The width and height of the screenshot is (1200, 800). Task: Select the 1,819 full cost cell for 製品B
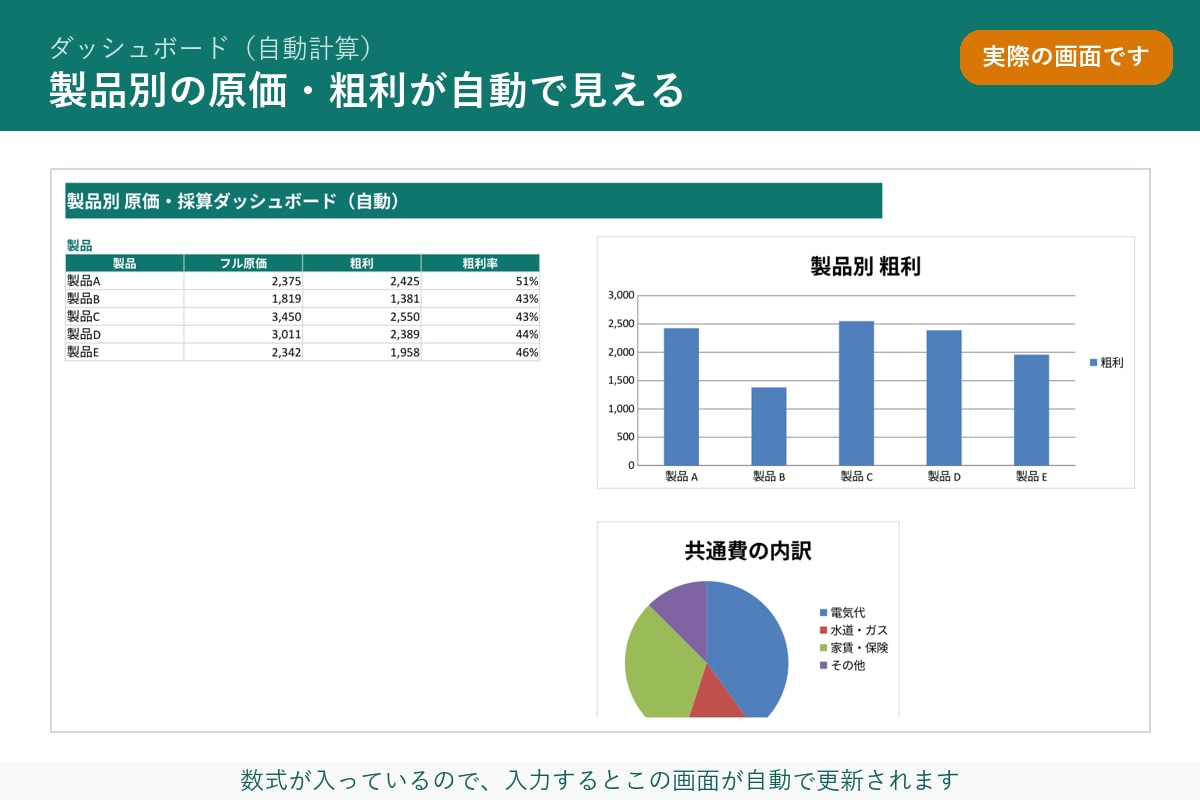(x=243, y=298)
